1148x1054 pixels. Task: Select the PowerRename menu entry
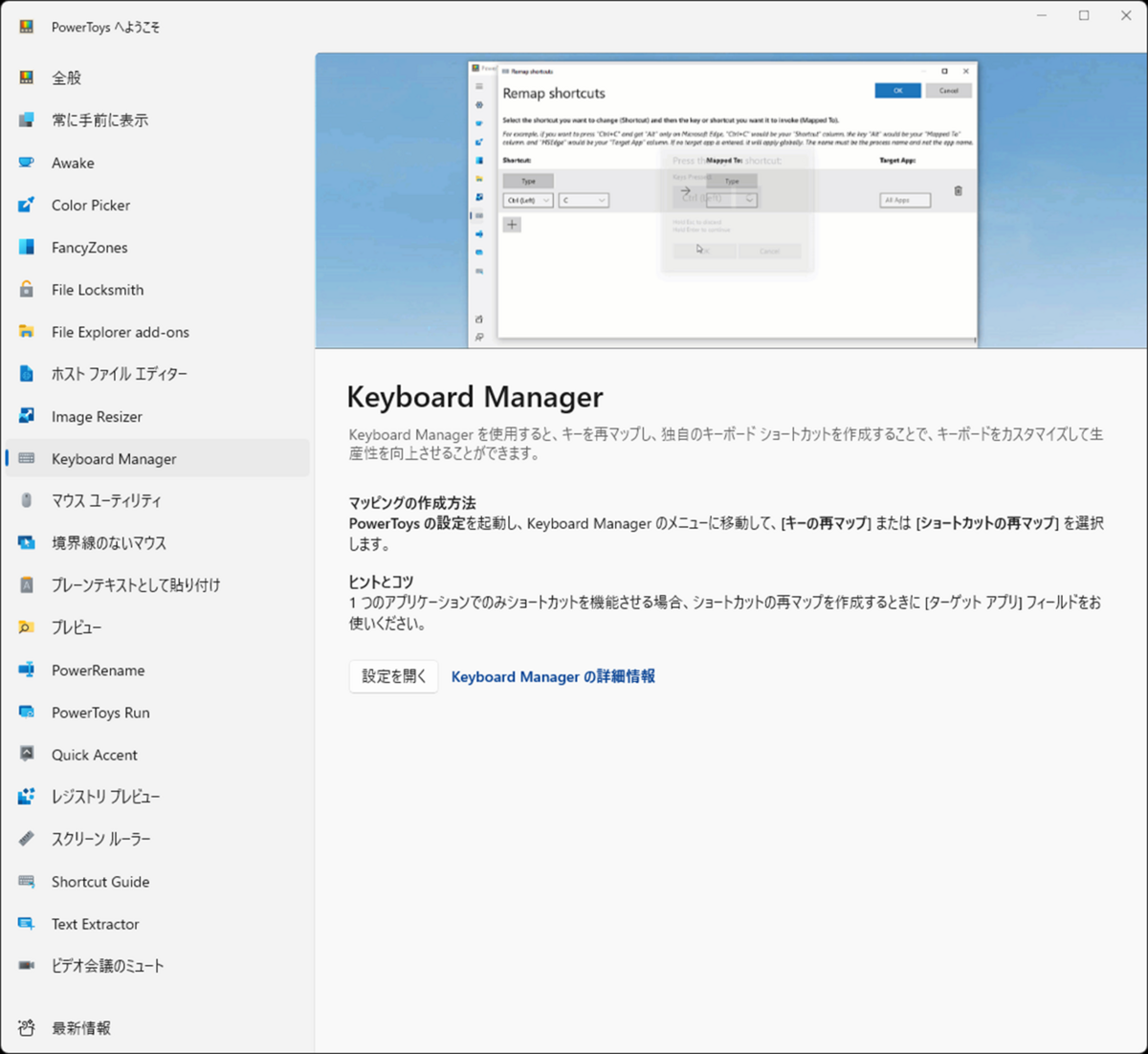click(x=158, y=670)
